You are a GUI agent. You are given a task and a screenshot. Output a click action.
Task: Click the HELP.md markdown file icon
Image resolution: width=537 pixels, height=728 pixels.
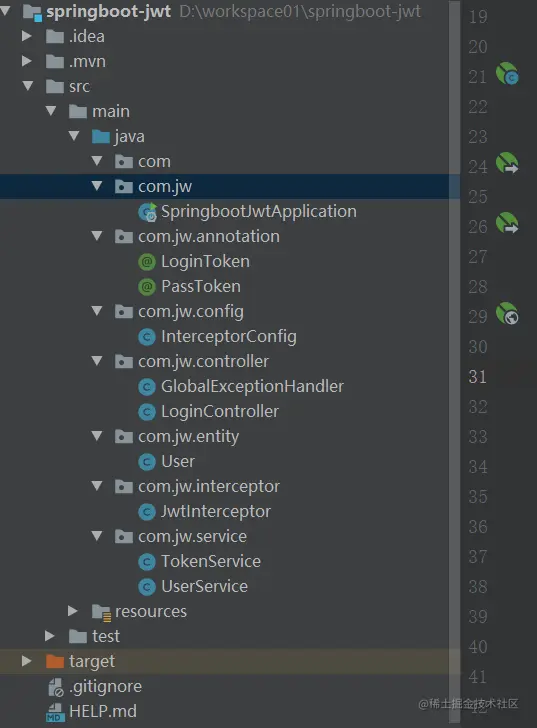(55, 712)
